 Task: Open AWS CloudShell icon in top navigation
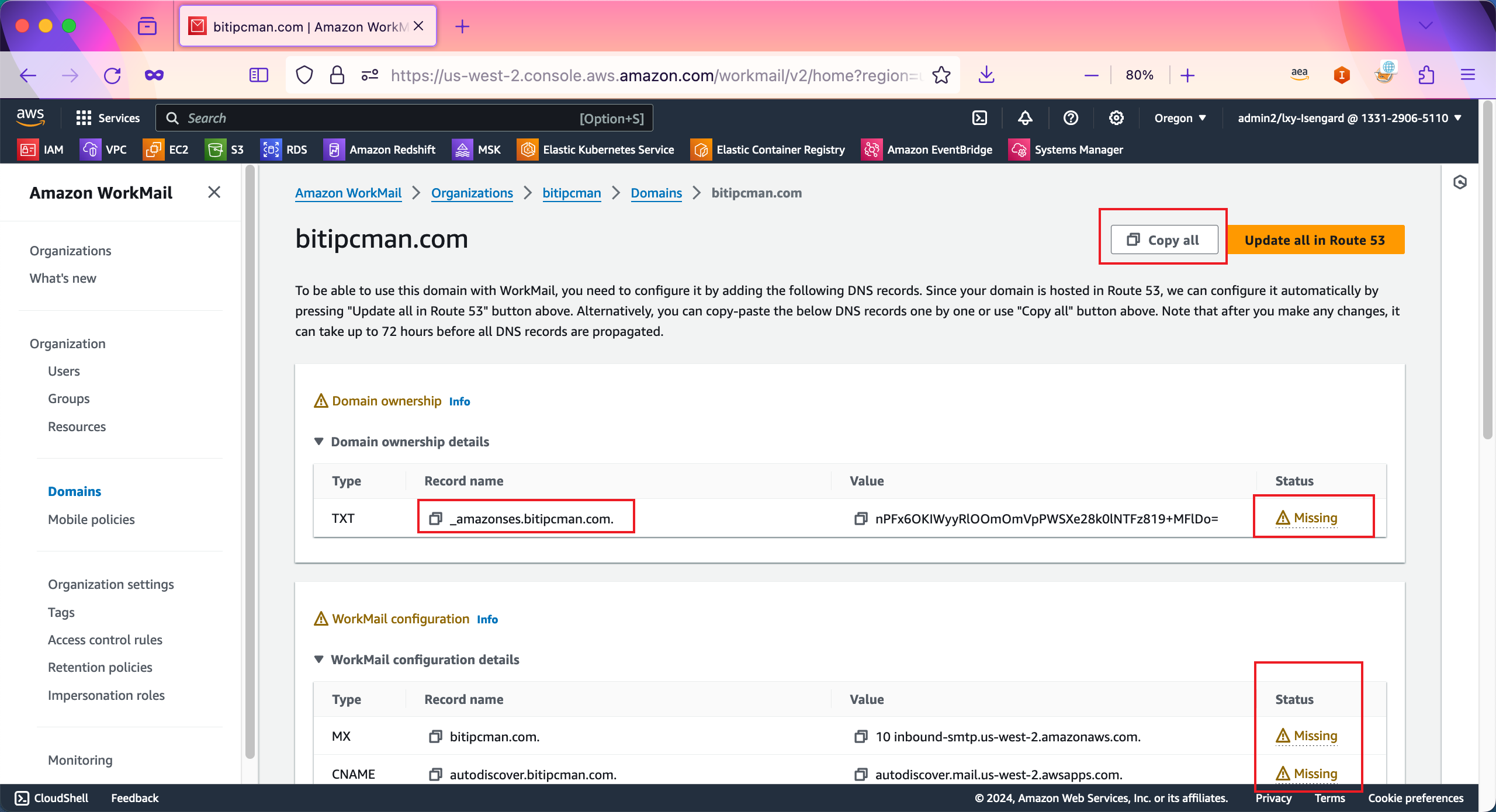[x=980, y=118]
